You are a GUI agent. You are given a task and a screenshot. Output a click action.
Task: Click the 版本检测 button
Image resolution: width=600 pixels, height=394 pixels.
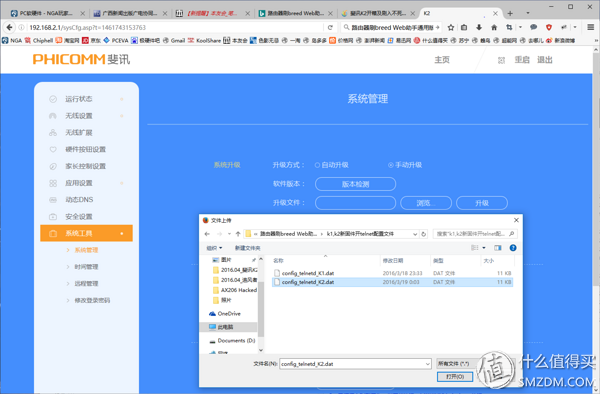tap(355, 184)
